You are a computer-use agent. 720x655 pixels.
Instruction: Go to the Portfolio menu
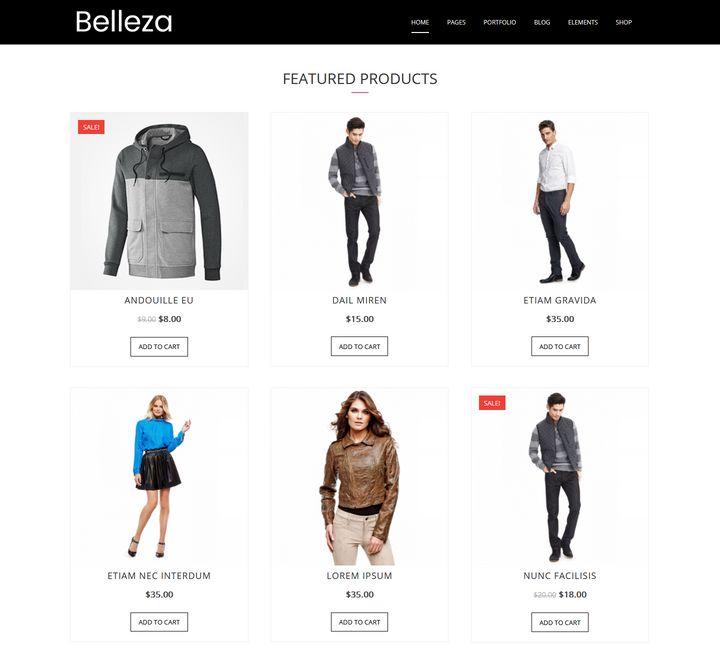pyautogui.click(x=500, y=22)
